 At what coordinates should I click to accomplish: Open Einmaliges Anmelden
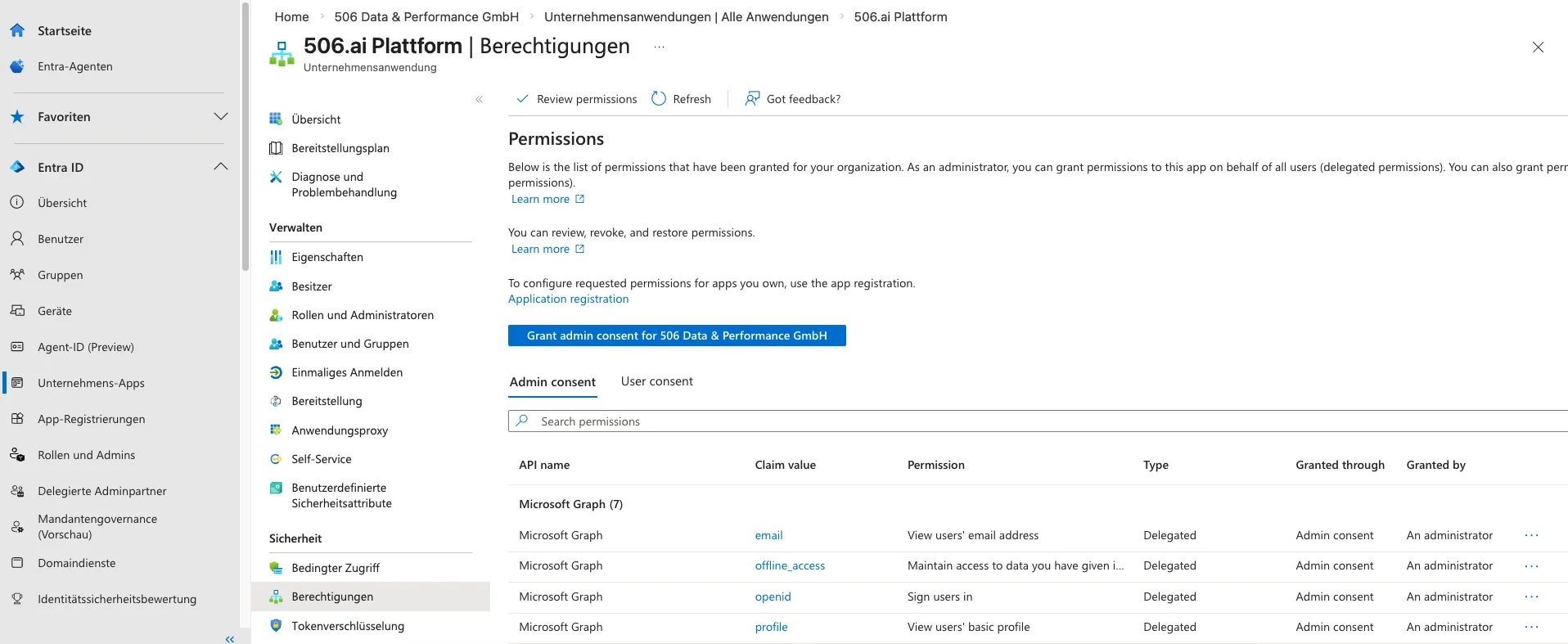347,372
